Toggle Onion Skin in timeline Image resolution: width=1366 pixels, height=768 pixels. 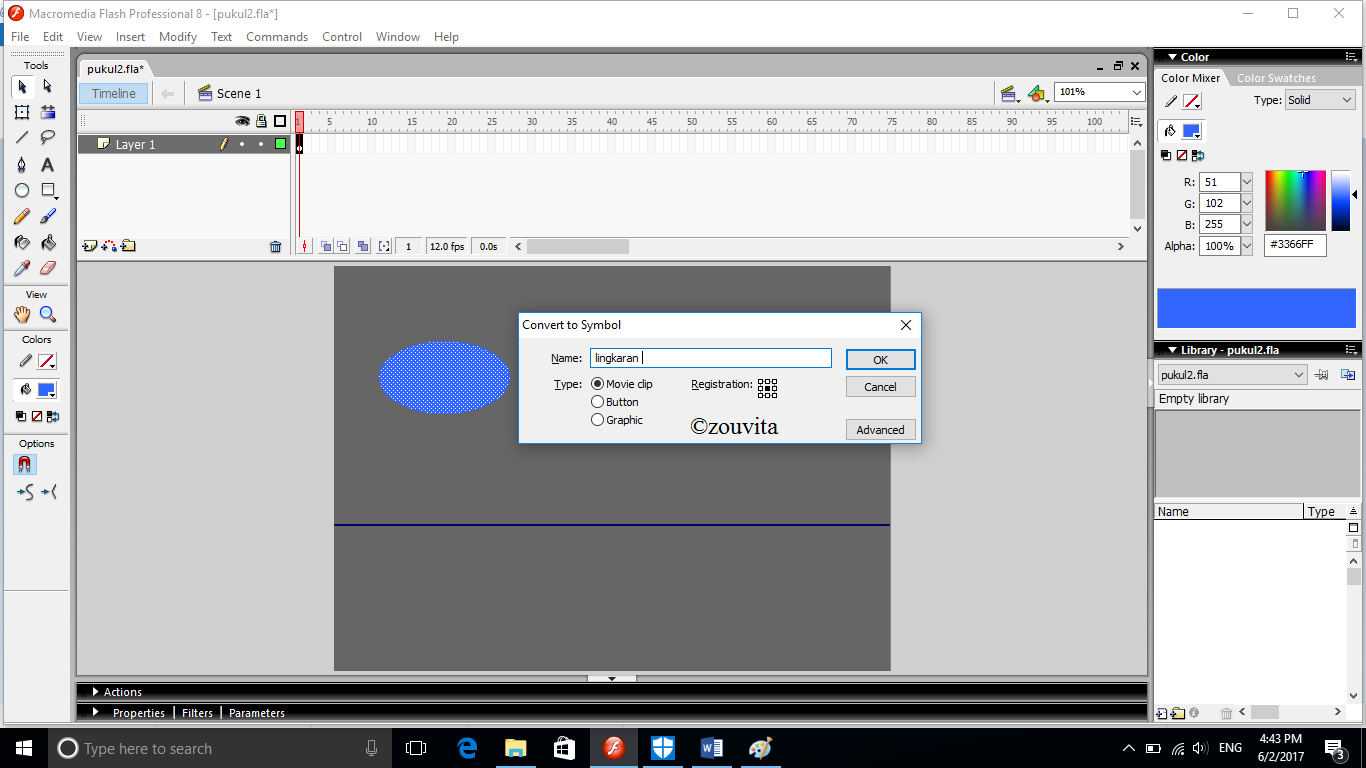326,246
